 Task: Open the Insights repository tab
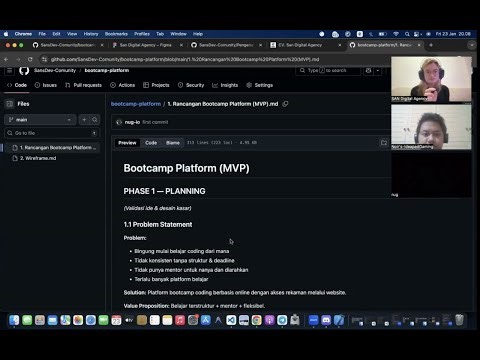click(225, 85)
